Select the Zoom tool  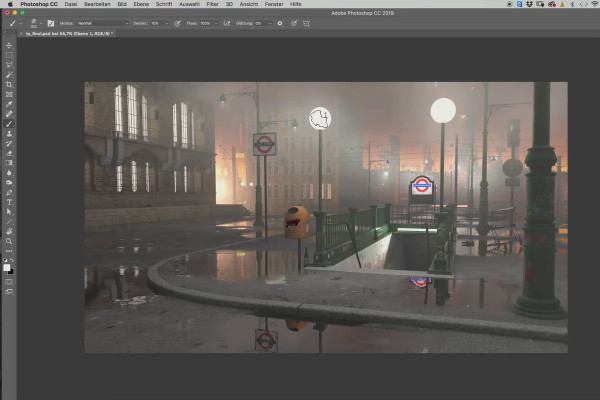point(9,241)
